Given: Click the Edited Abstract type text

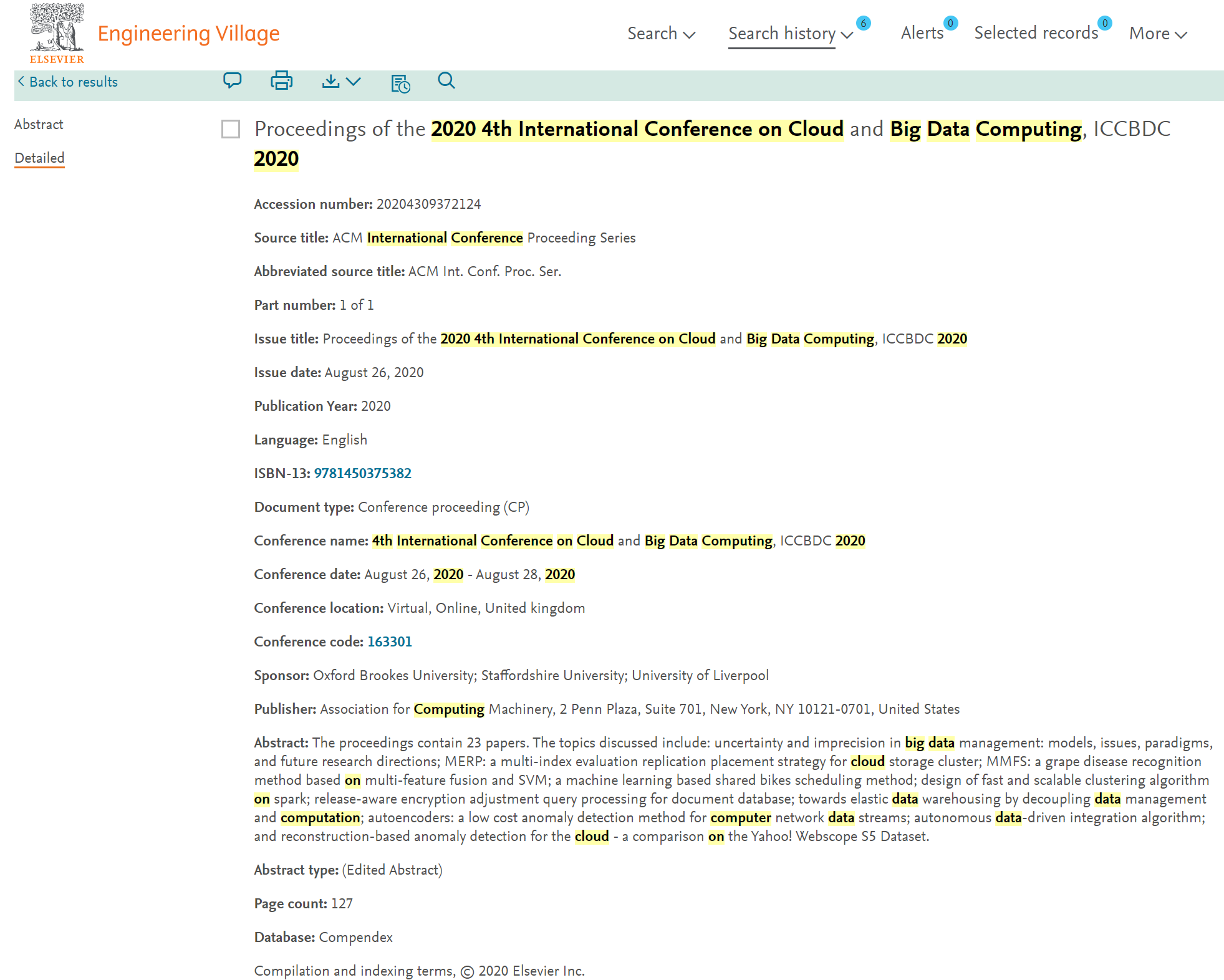Looking at the screenshot, I should pyautogui.click(x=392, y=870).
